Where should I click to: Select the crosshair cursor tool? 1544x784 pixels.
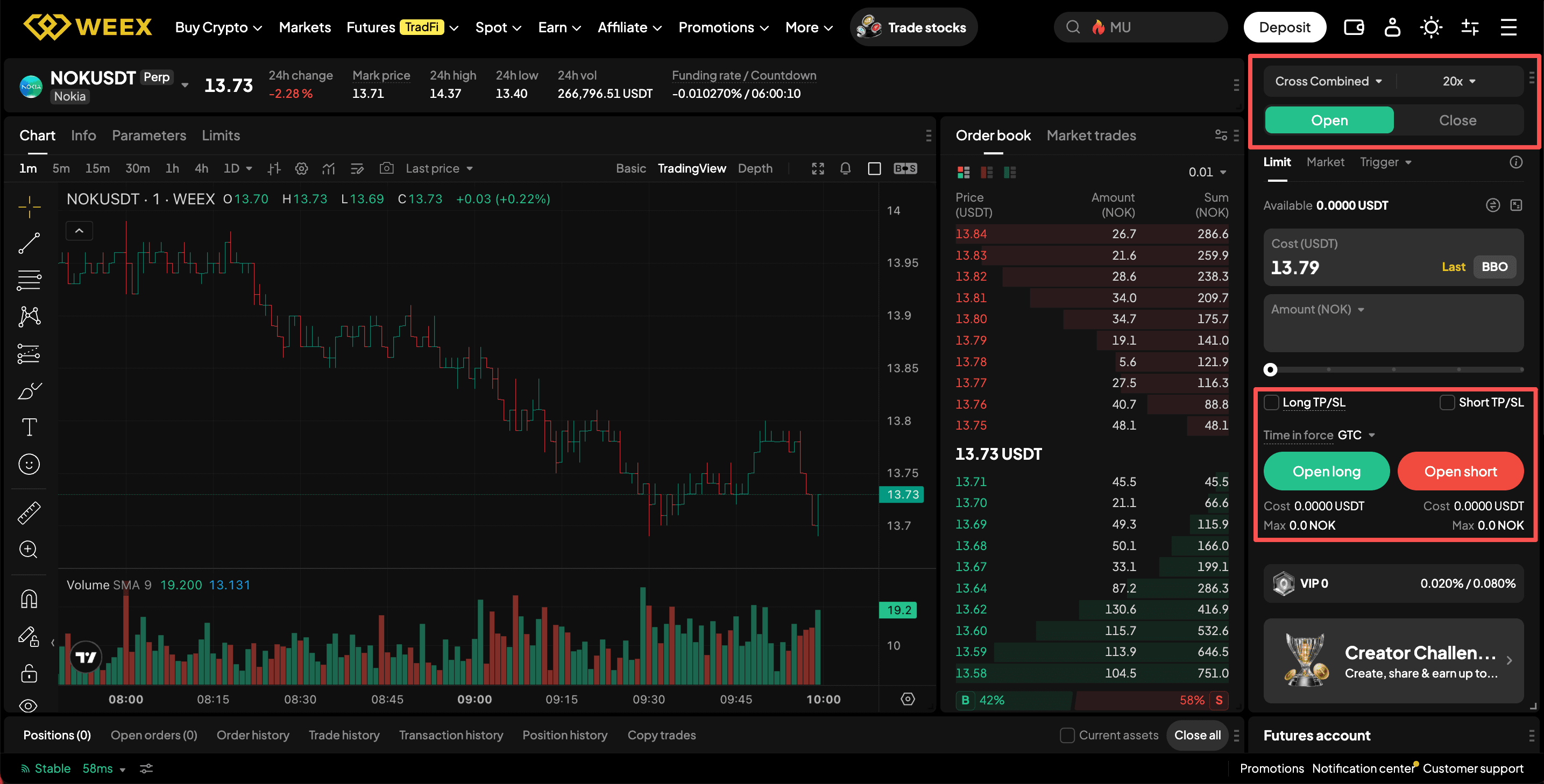tap(29, 206)
